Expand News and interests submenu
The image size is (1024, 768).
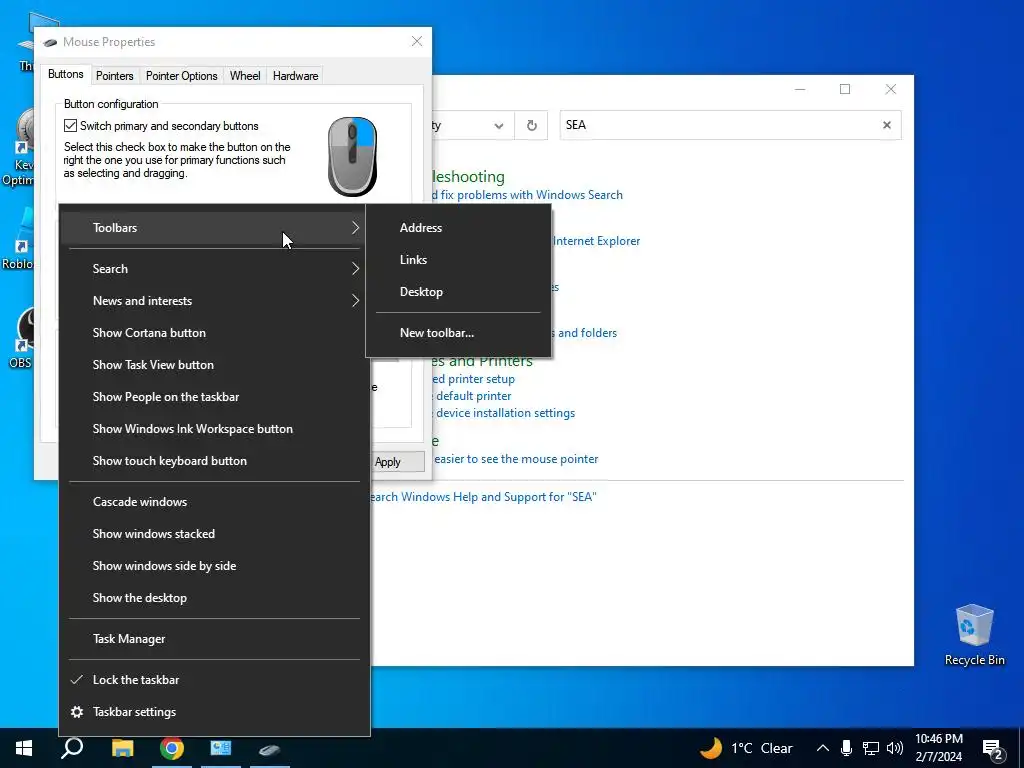click(x=215, y=300)
